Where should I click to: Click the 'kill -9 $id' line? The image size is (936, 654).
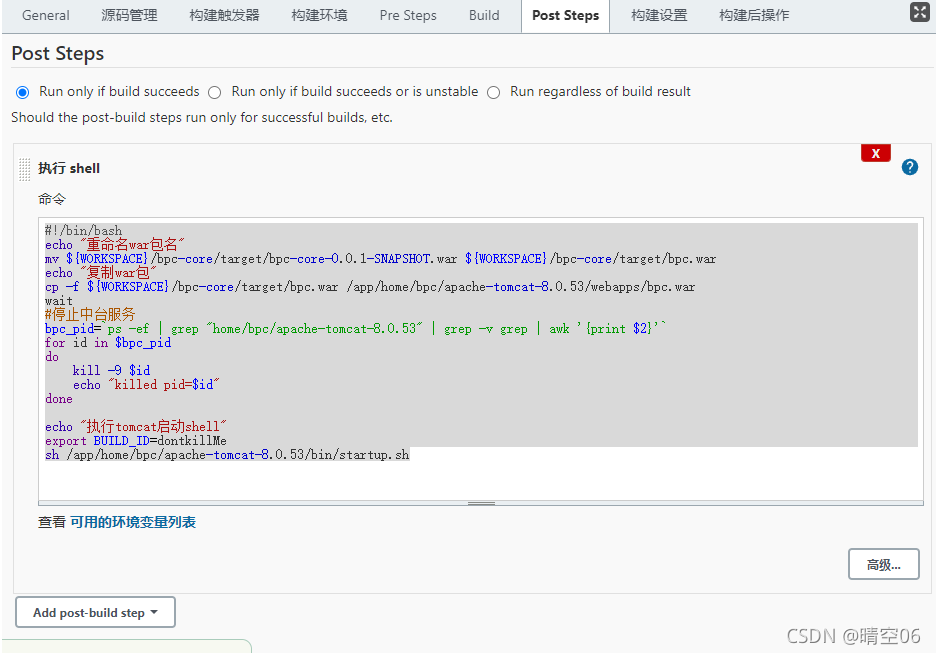[111, 371]
